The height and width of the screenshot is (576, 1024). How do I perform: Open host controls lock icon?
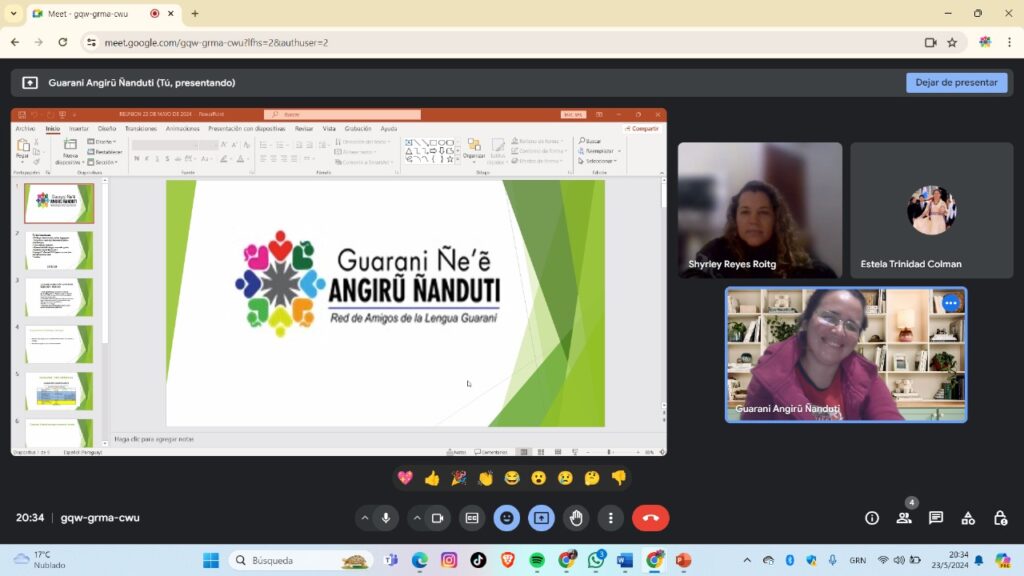[1000, 518]
